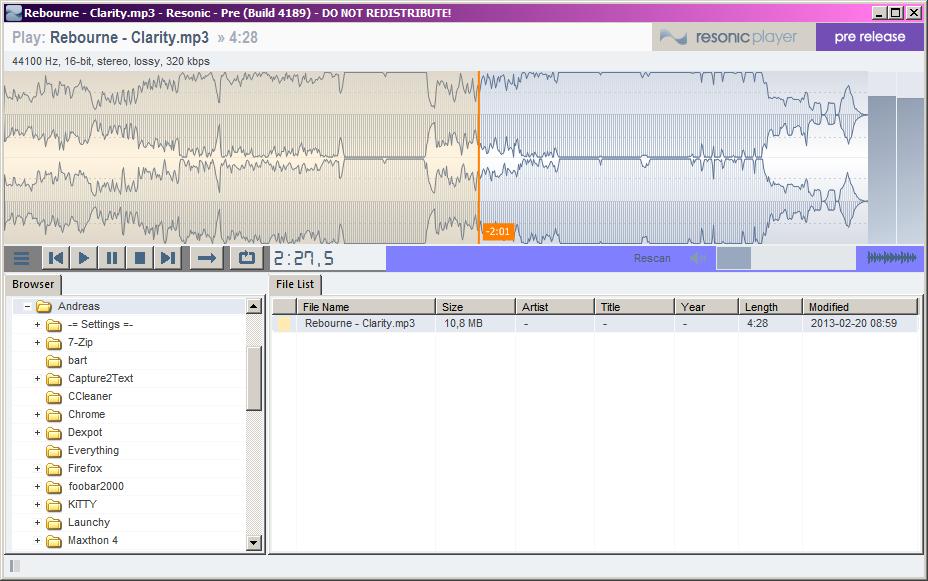
Task: Select the File List tab
Action: [297, 284]
